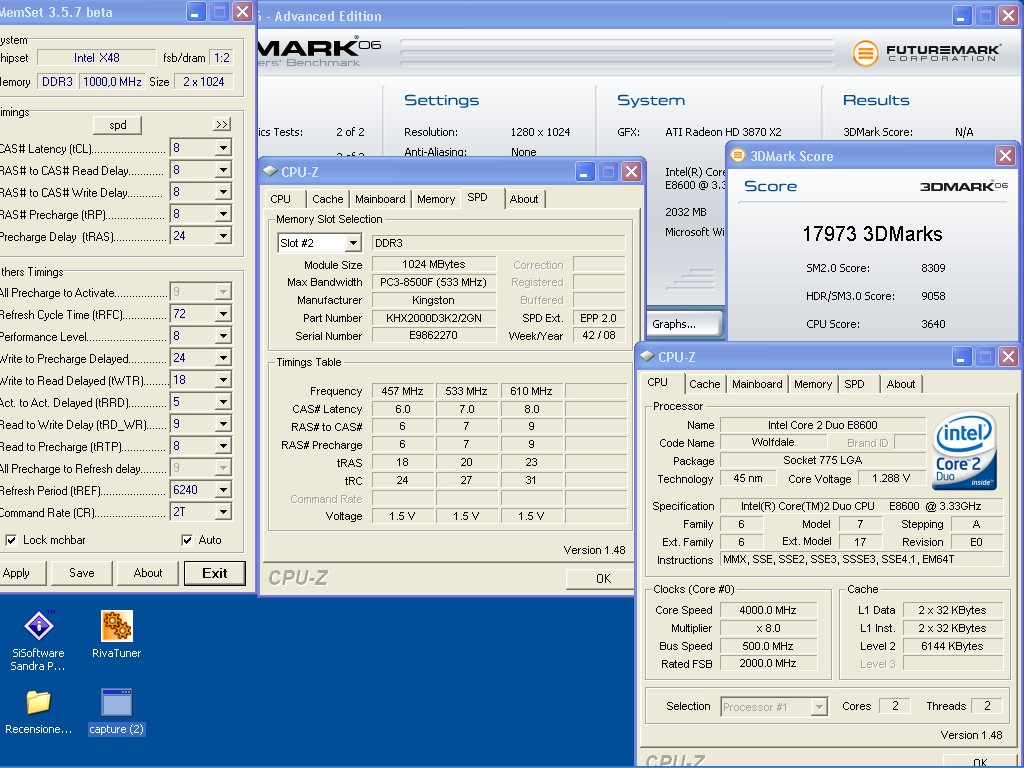Click the Futuremark Corporation logo
Screen dimensions: 1024x768
coord(927,53)
